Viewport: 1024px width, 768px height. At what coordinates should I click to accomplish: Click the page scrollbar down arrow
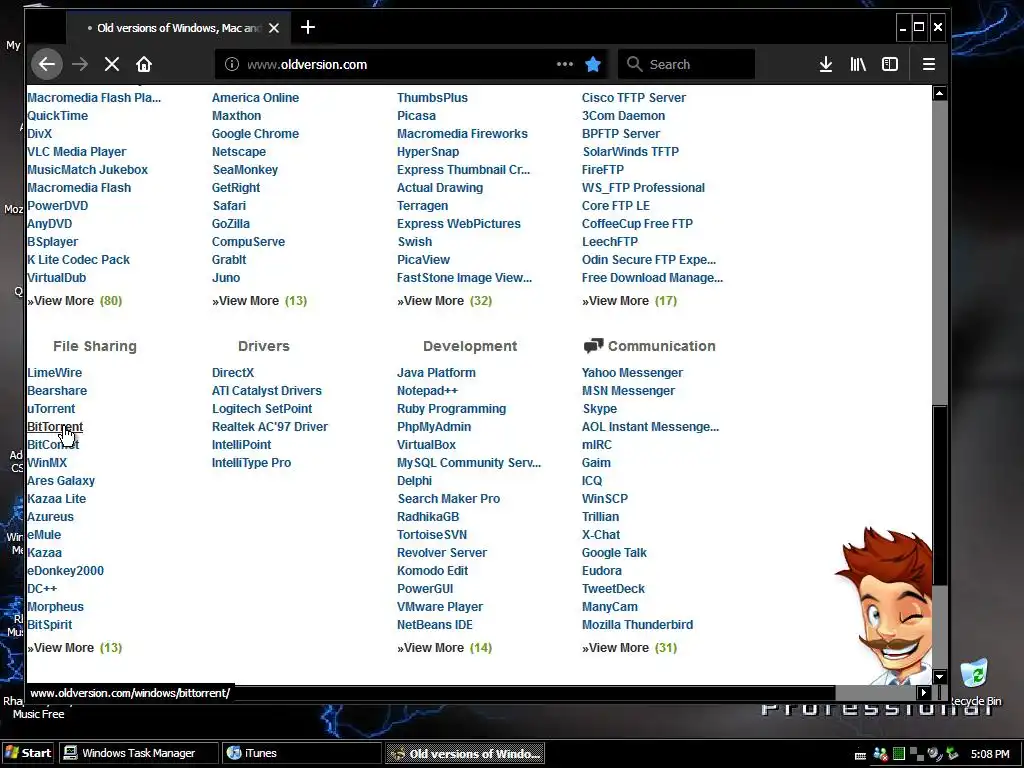[x=939, y=677]
